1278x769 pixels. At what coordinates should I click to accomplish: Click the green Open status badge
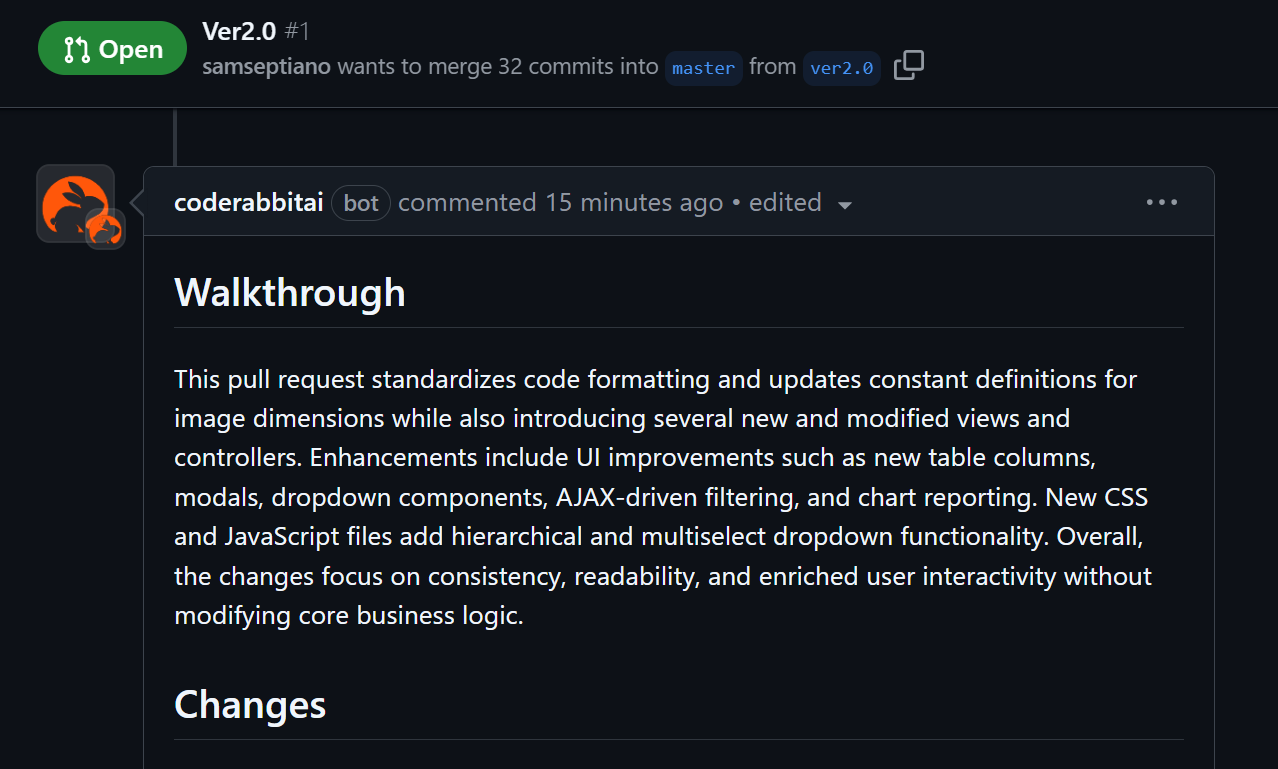[x=112, y=49]
